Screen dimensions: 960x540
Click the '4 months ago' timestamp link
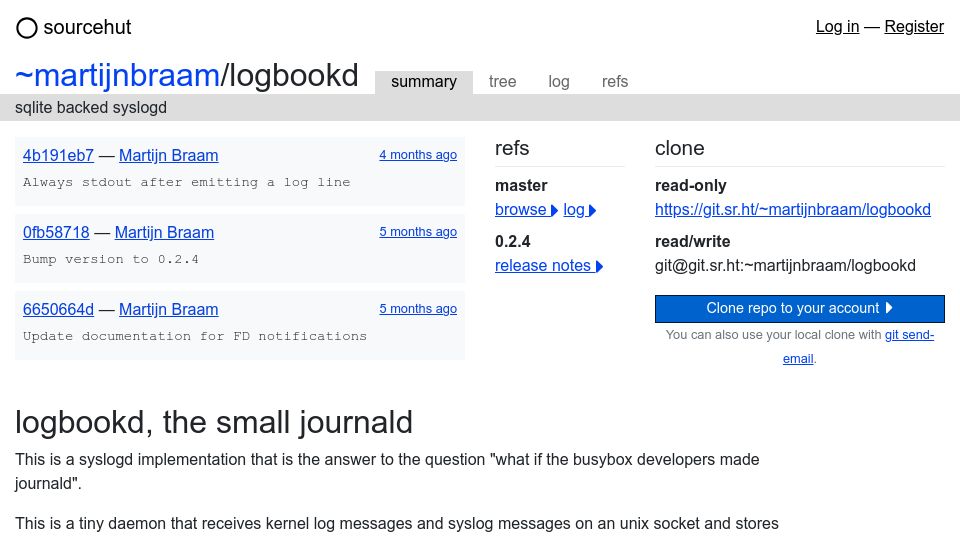coord(418,155)
